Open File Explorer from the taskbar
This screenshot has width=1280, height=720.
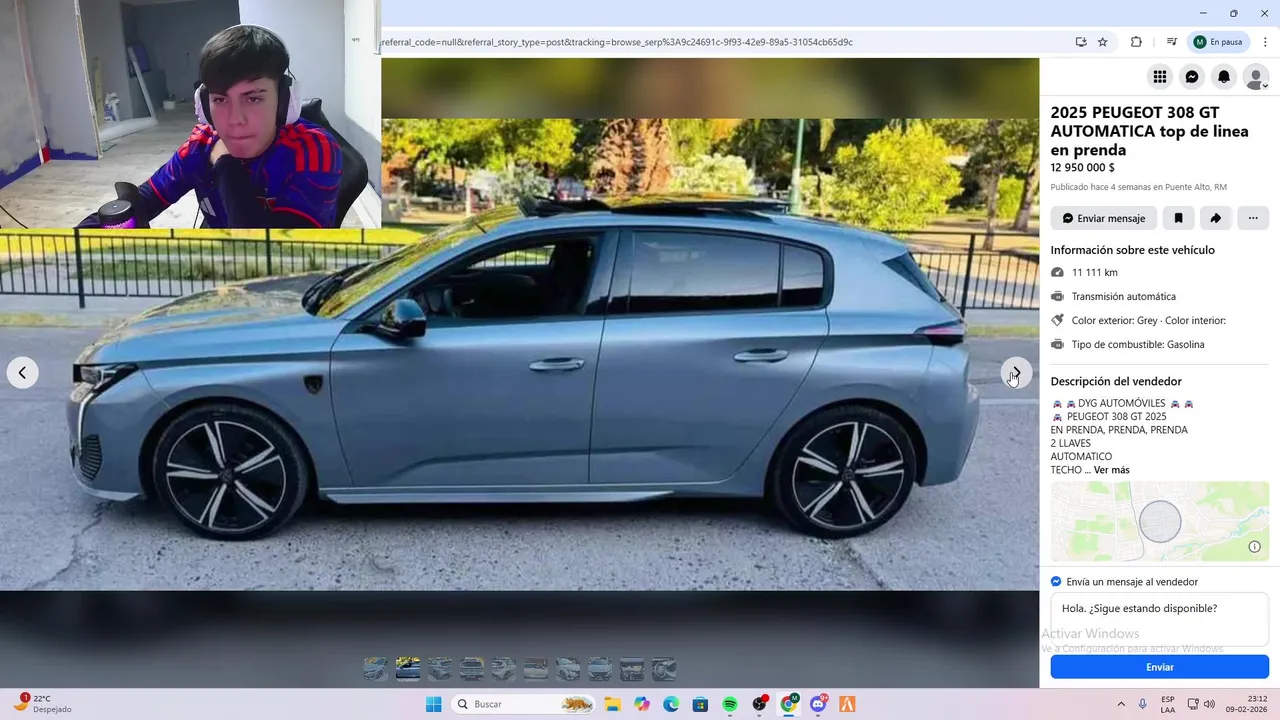[x=612, y=704]
